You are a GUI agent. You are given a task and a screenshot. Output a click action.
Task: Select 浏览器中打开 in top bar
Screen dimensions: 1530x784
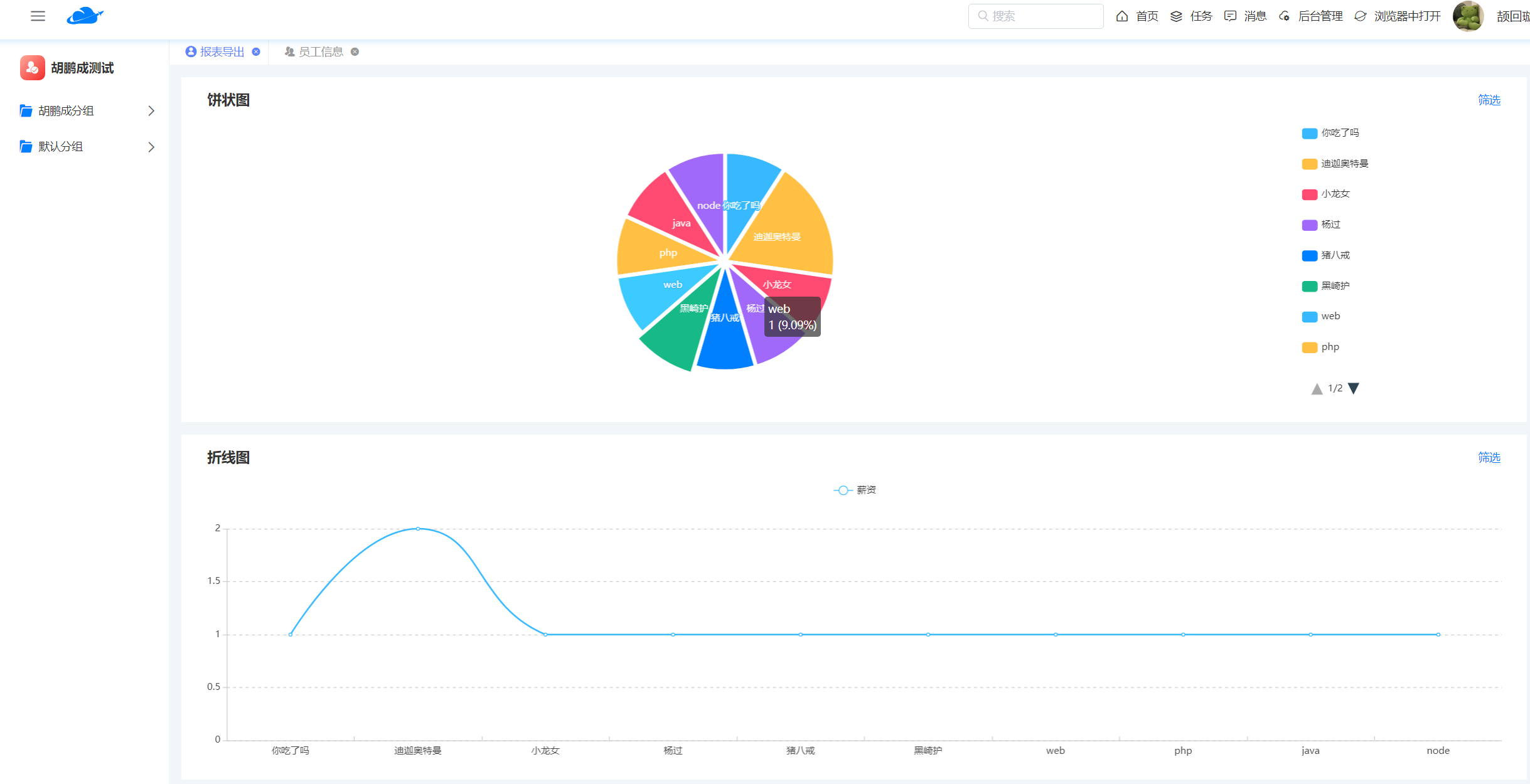pos(1408,16)
